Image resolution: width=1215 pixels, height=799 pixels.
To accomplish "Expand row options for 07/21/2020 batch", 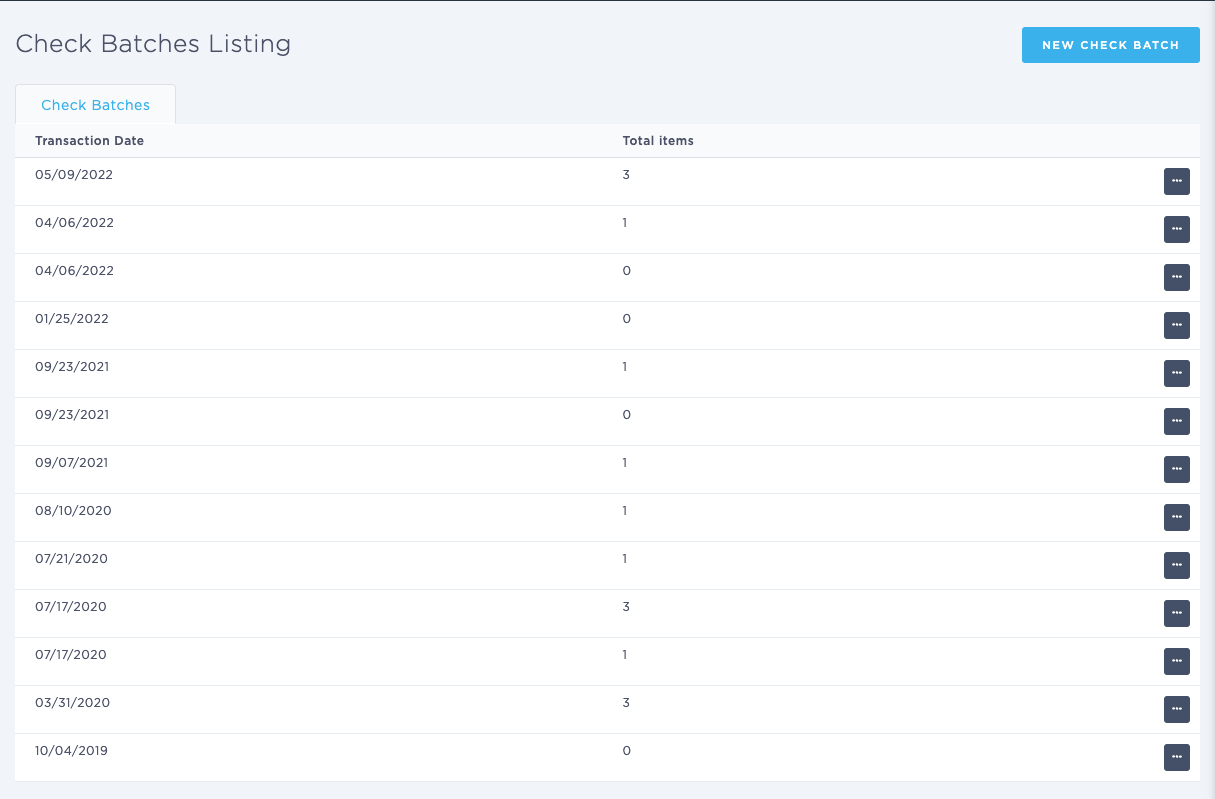I will 1176,565.
